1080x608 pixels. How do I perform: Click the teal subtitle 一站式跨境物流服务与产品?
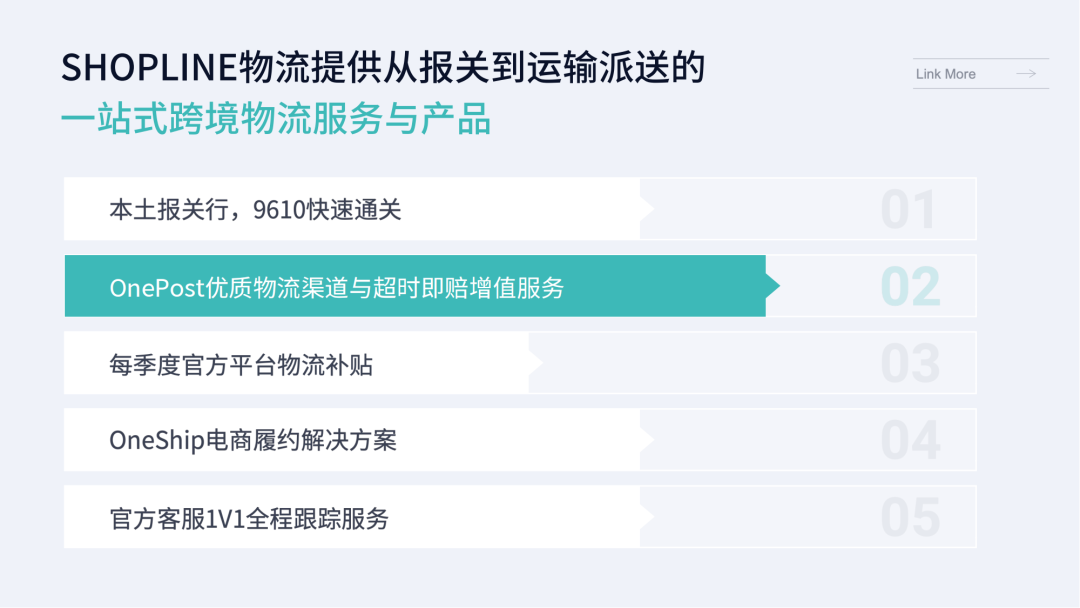[276, 121]
